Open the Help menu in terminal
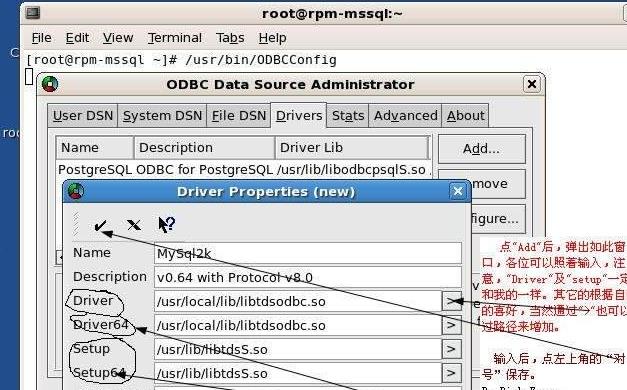 pos(272,38)
